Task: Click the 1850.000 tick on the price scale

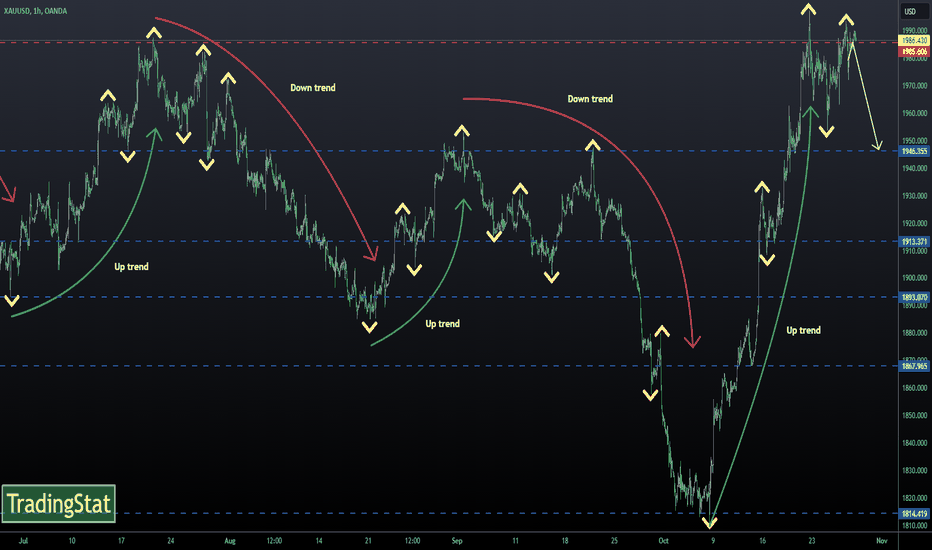Action: [915, 415]
